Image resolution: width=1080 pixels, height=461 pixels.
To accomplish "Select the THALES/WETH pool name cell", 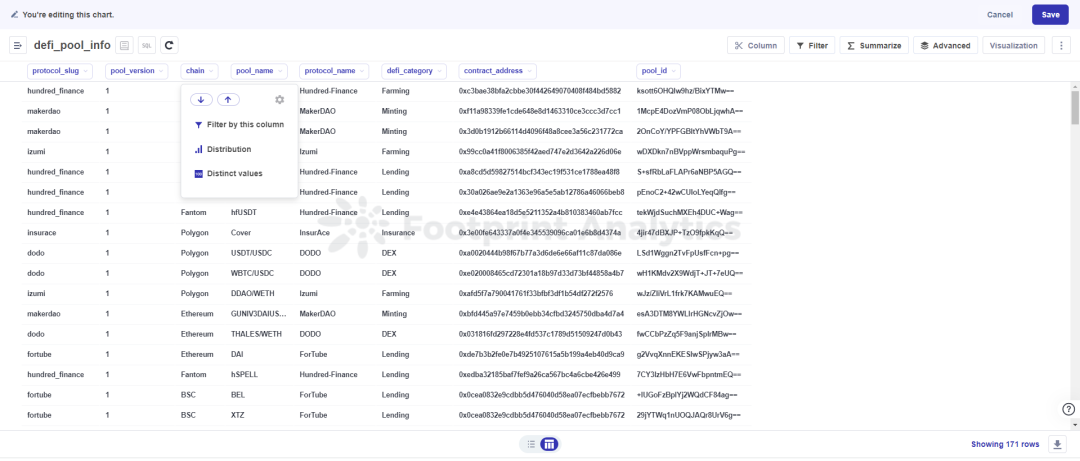I will 258,334.
